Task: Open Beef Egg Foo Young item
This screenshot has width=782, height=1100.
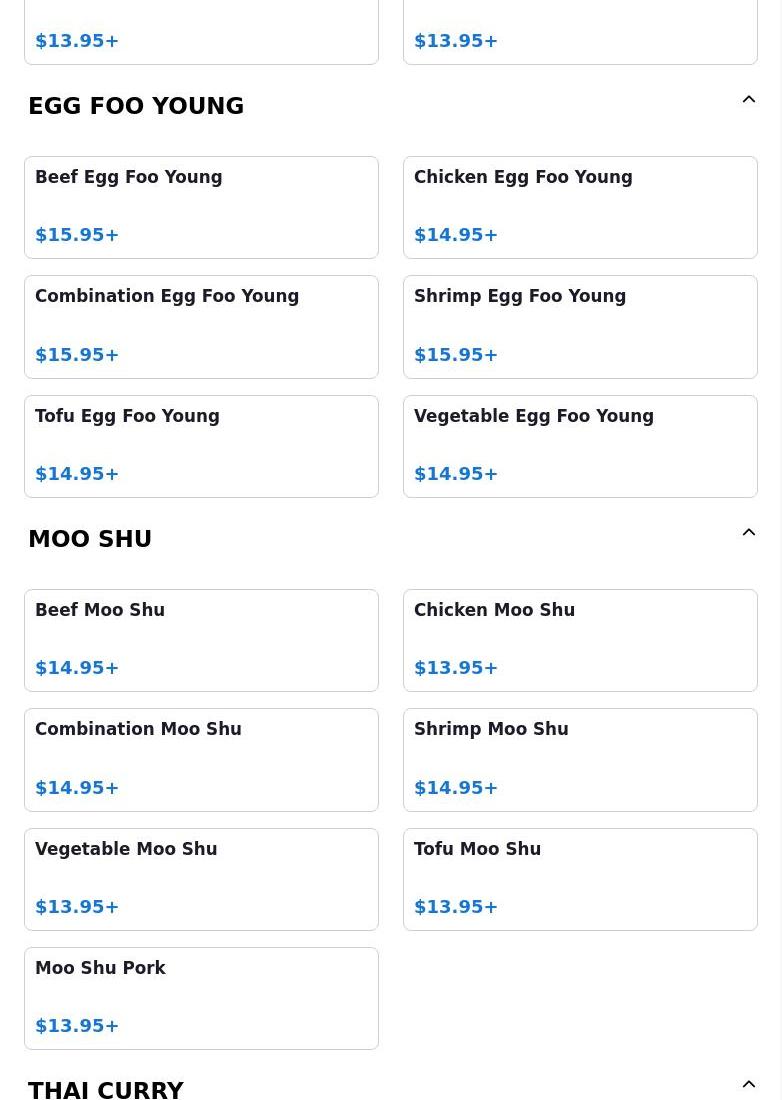Action: pyautogui.click(x=201, y=207)
